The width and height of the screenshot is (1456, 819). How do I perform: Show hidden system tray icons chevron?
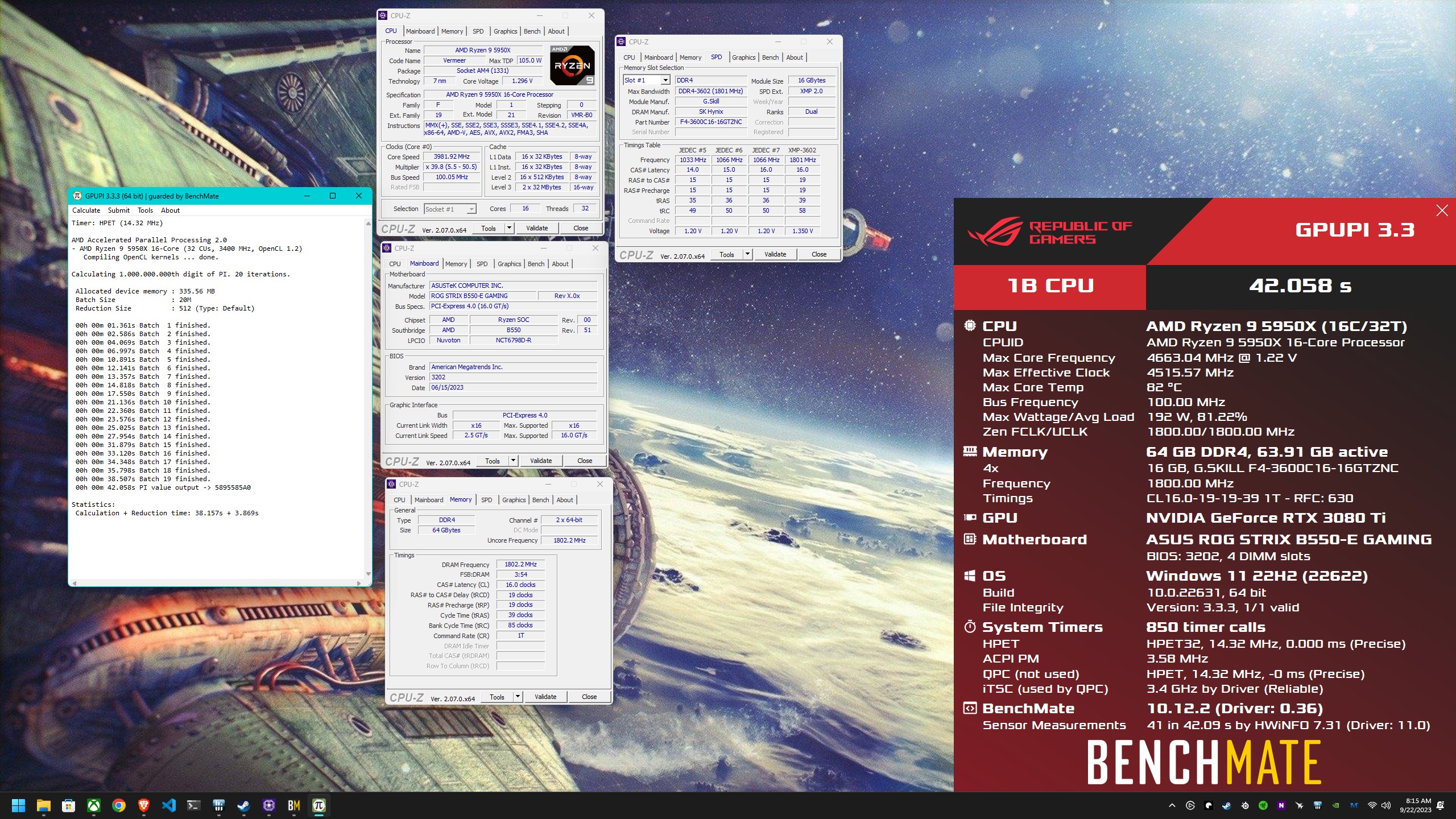(1172, 805)
